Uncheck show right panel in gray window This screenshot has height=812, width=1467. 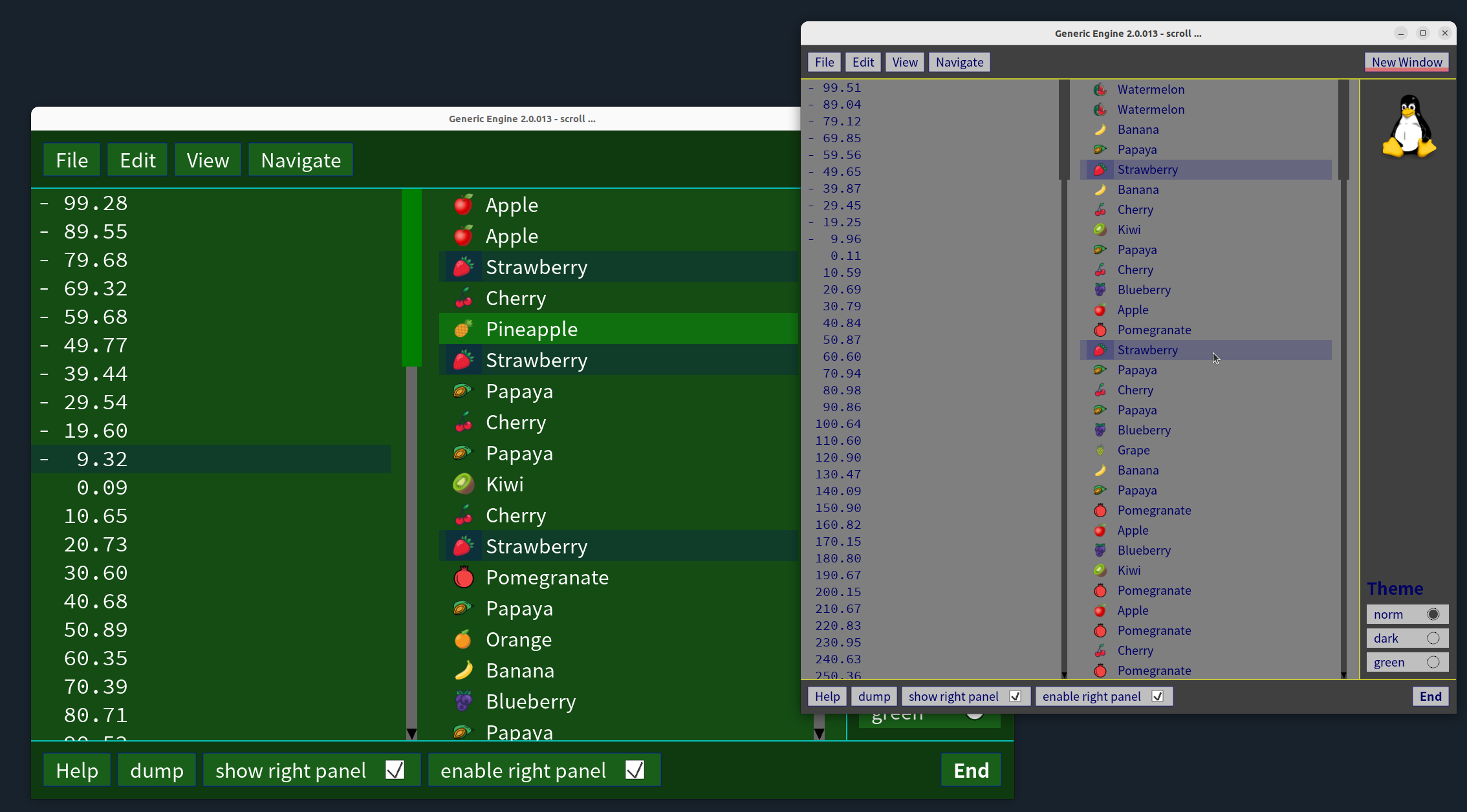click(x=1015, y=696)
